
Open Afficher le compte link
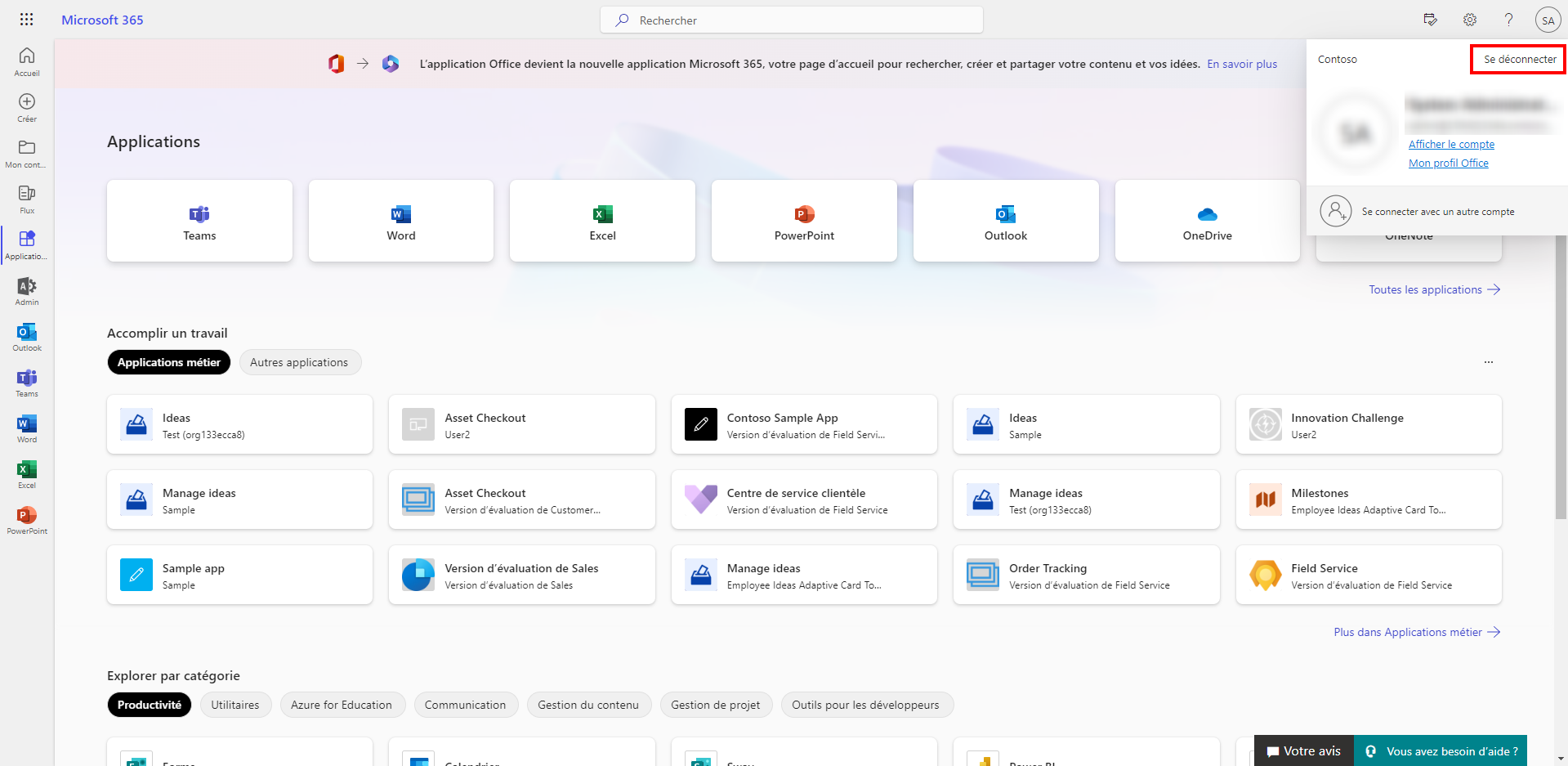tap(1451, 144)
